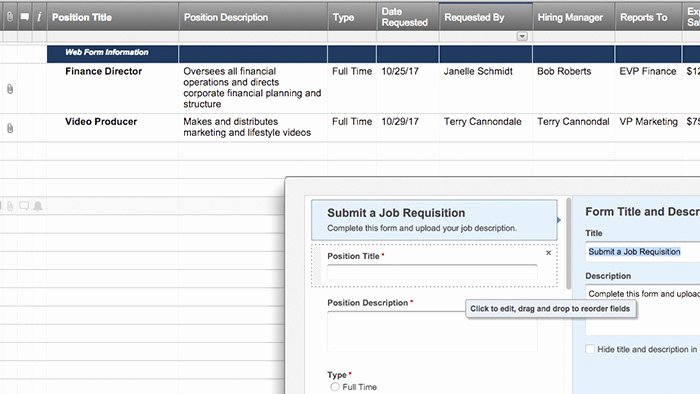
Task: Select the Full Time radio option
Action: click(335, 387)
